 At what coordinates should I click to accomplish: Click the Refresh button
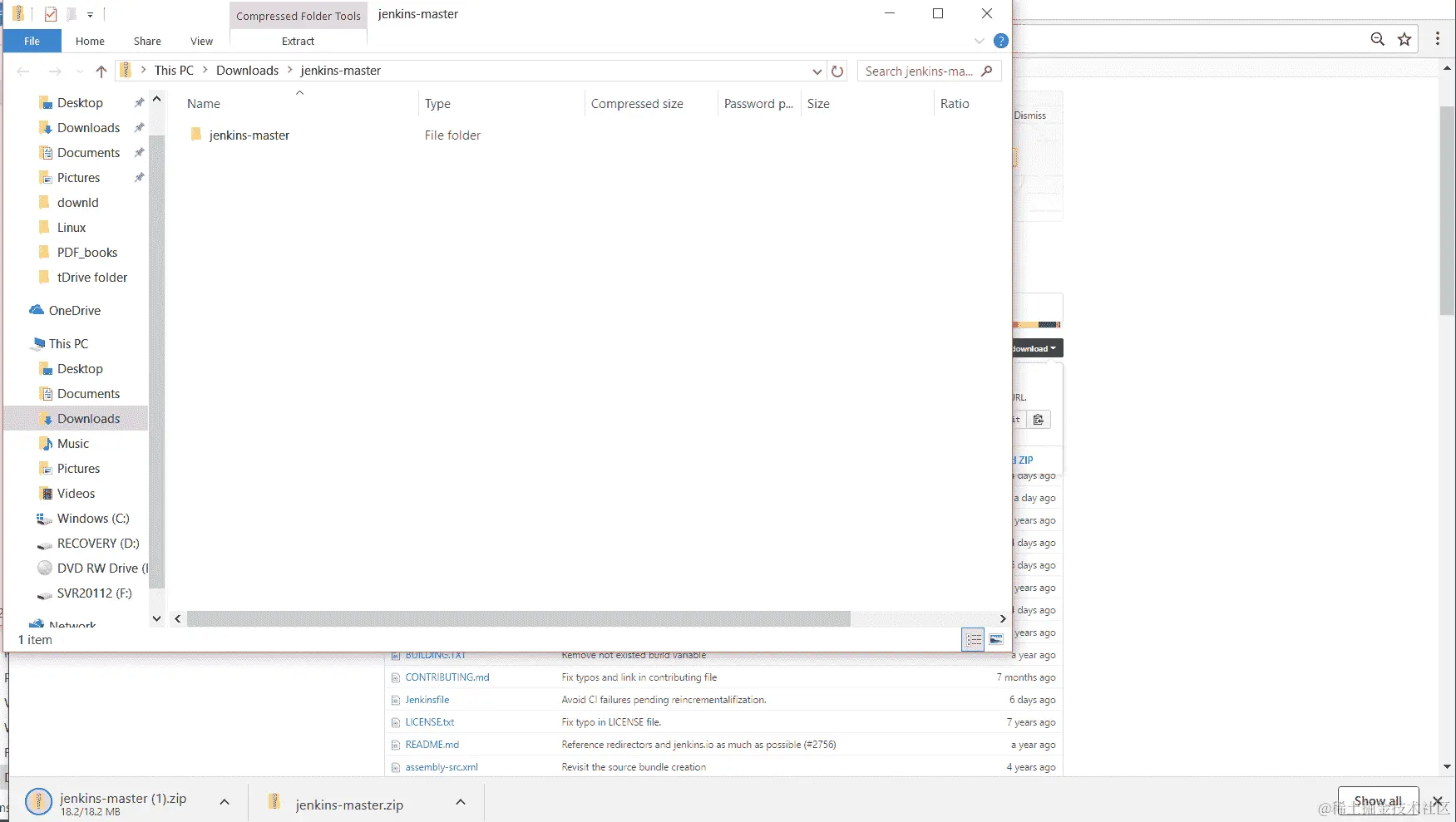(x=837, y=71)
